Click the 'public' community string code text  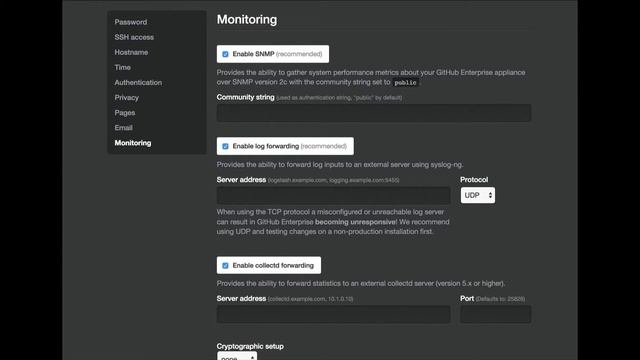pos(405,82)
